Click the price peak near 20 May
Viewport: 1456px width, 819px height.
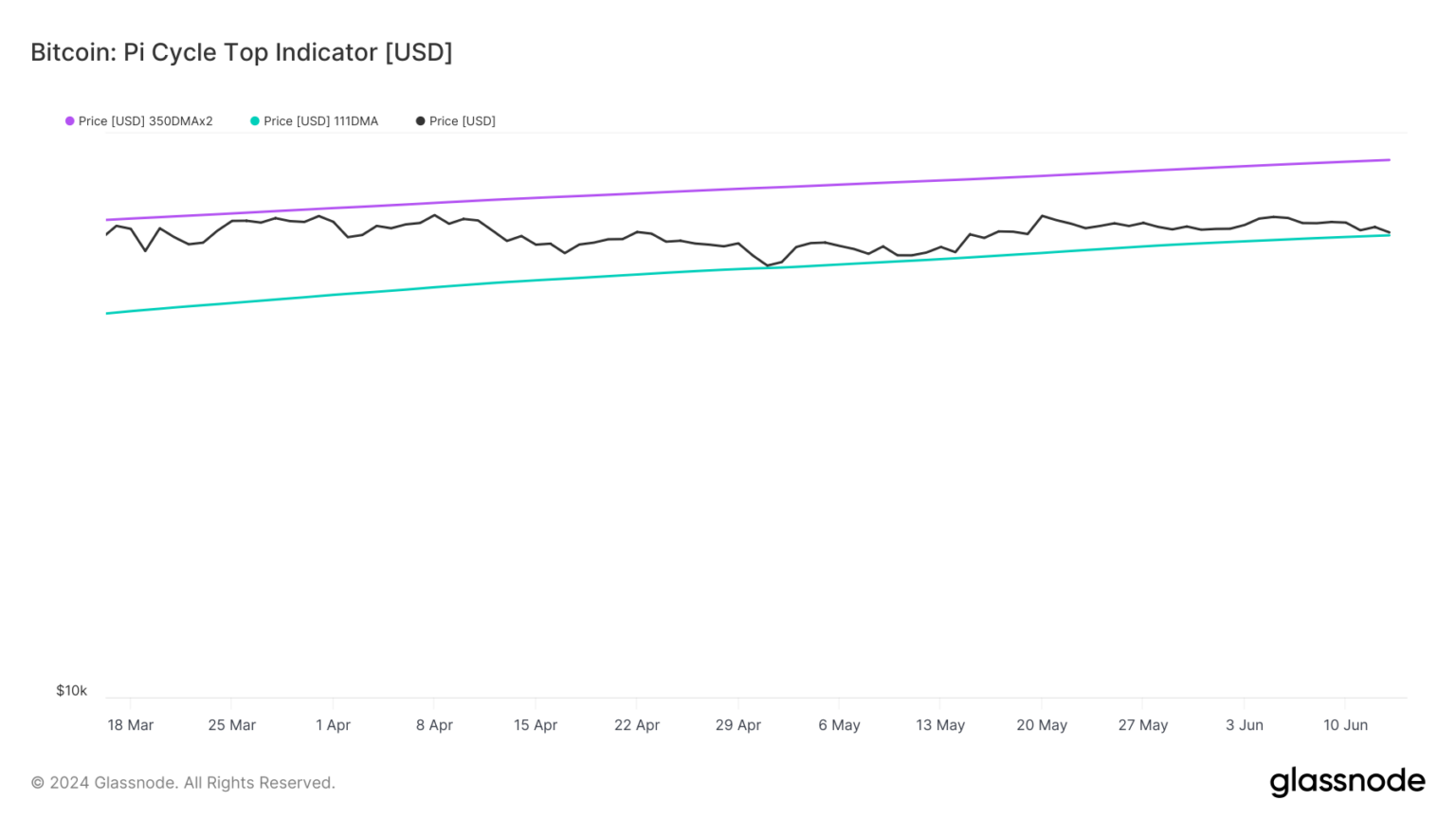(1043, 216)
